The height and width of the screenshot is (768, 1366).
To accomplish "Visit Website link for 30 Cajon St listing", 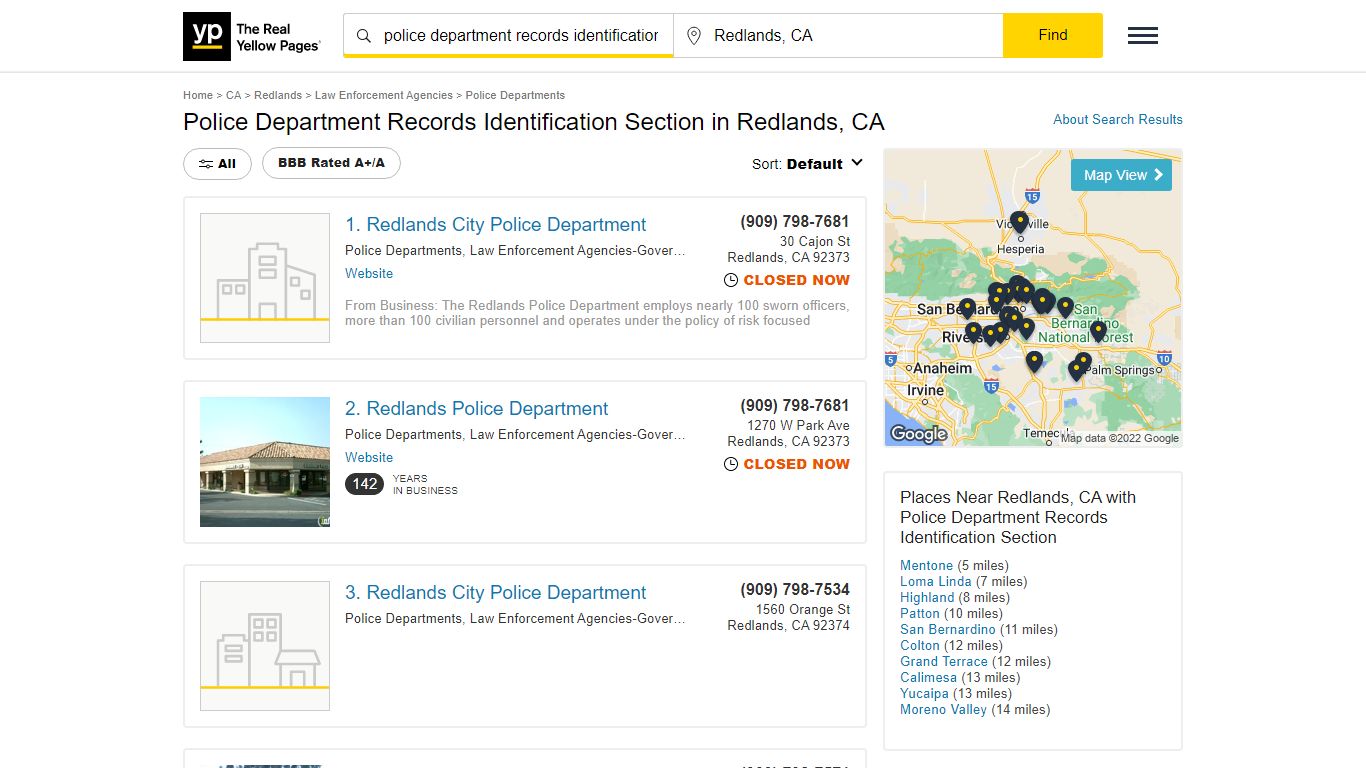I will pos(369,273).
